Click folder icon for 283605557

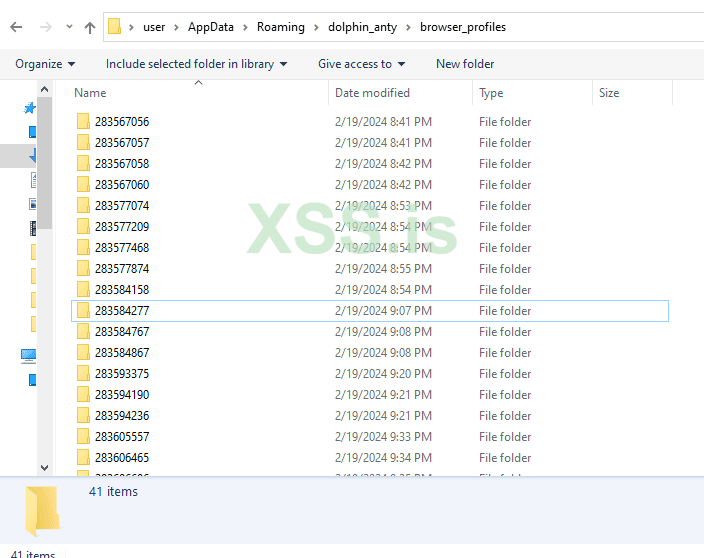(83, 436)
